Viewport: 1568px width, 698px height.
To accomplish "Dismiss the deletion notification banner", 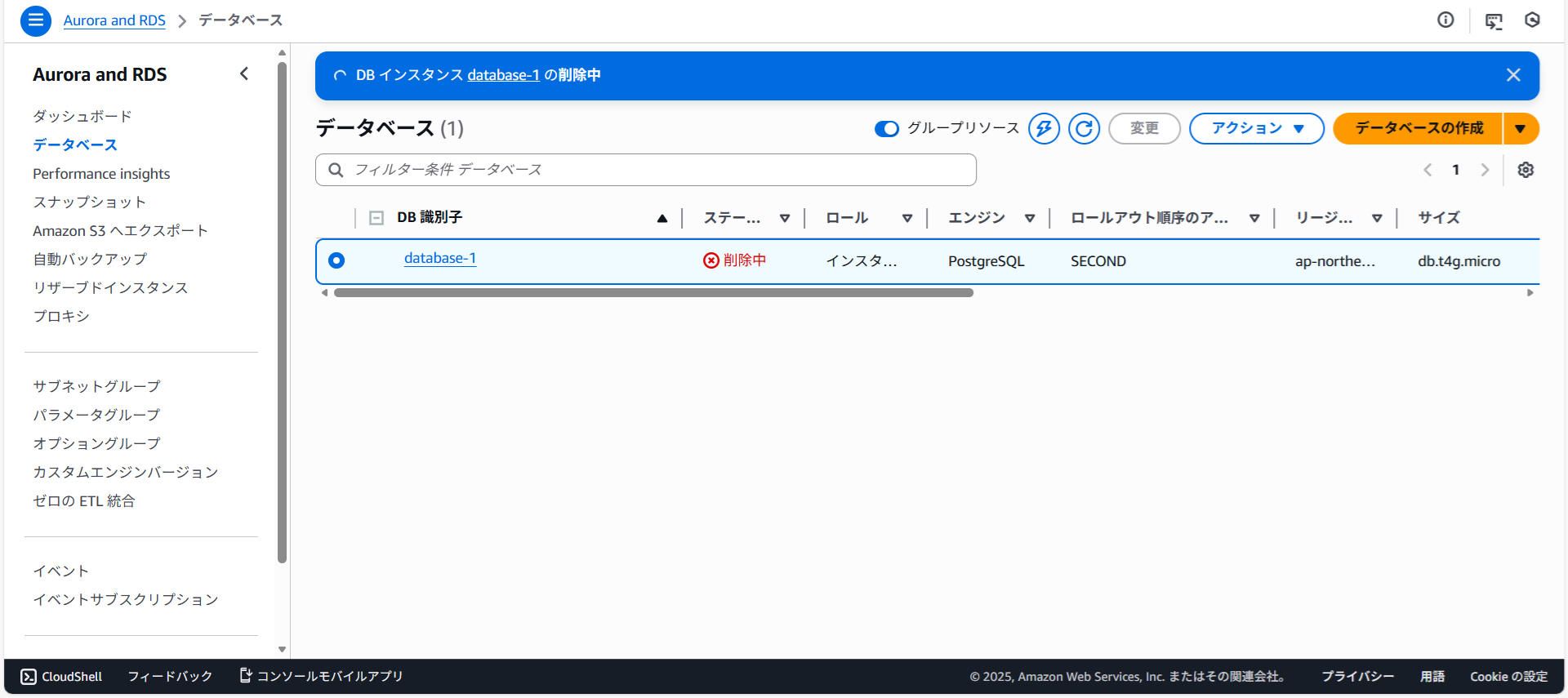I will click(1513, 75).
